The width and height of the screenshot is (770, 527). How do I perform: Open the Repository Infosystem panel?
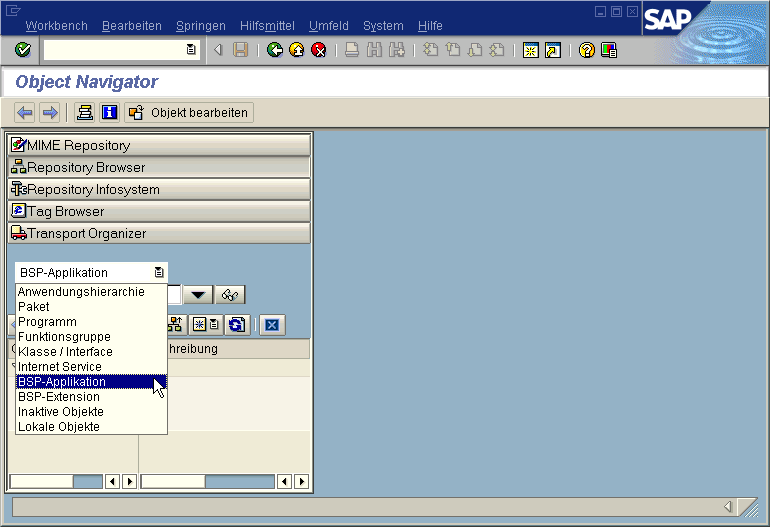point(160,190)
